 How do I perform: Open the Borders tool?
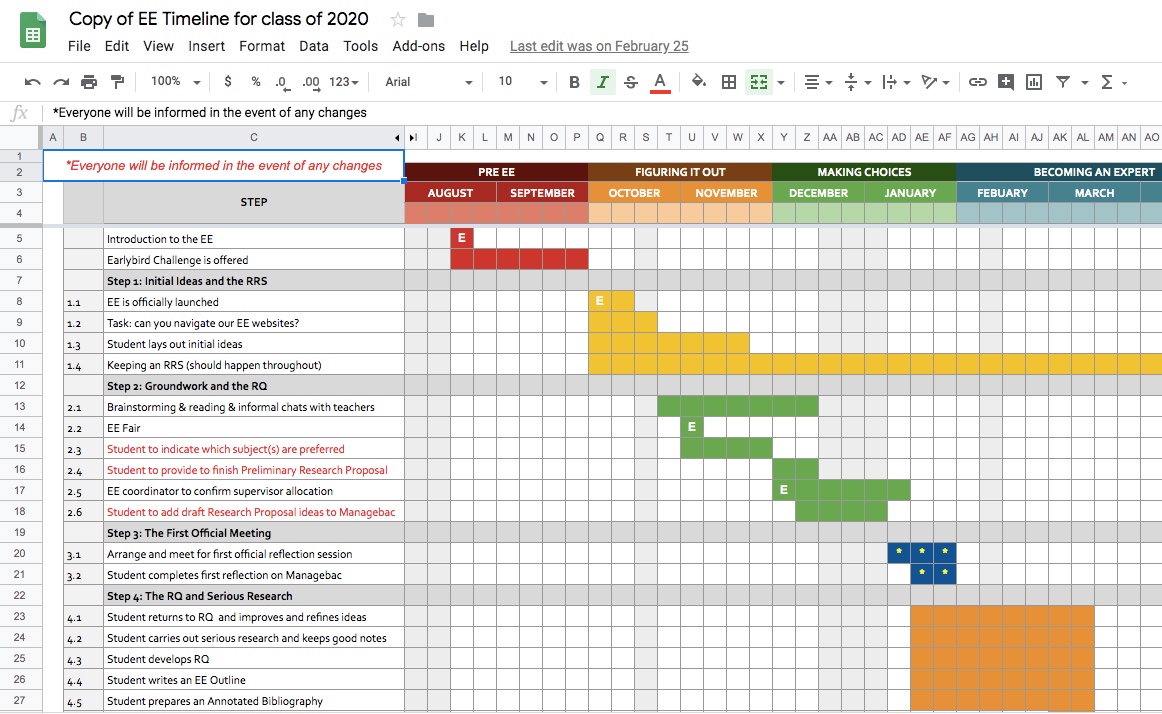[x=729, y=82]
